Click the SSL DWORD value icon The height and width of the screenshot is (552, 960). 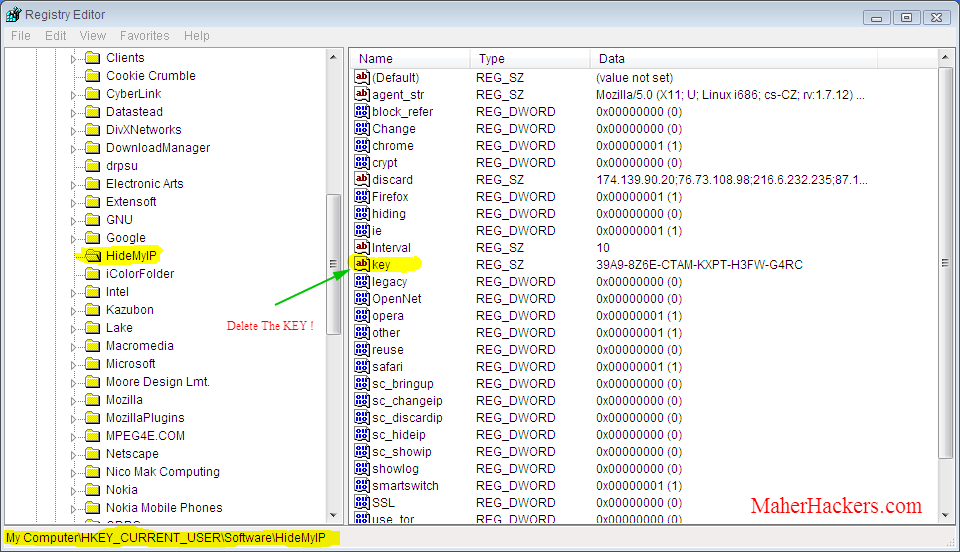362,502
